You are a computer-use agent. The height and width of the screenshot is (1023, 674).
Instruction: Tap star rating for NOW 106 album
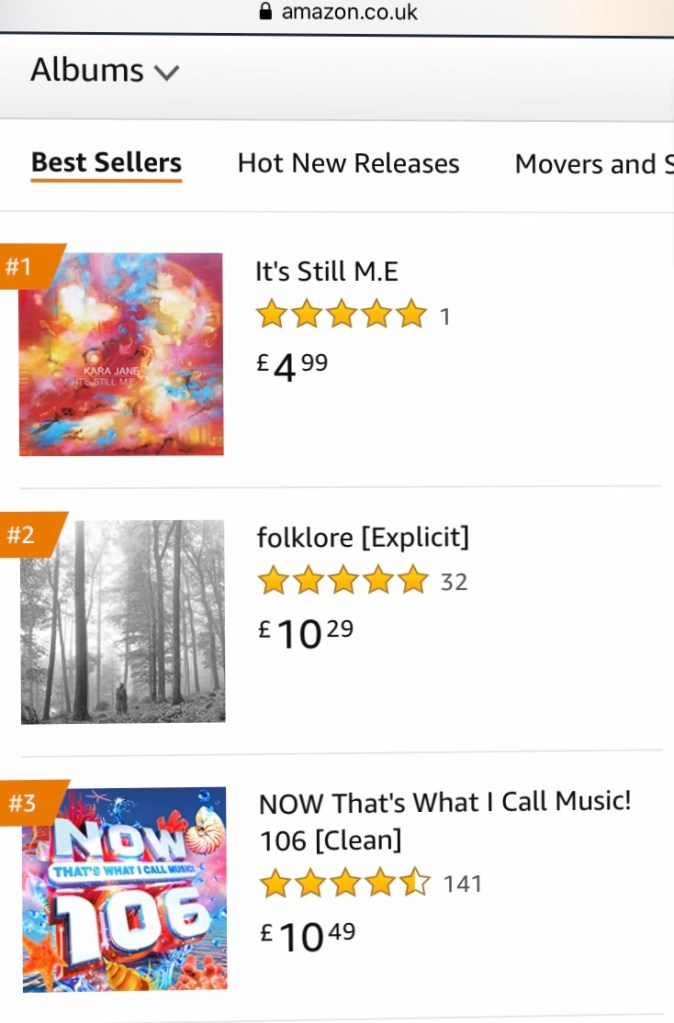click(345, 884)
